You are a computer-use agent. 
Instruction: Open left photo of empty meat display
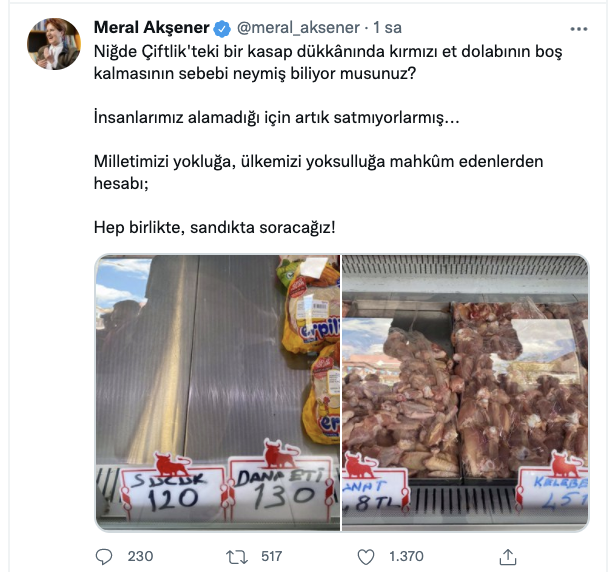[x=218, y=393]
